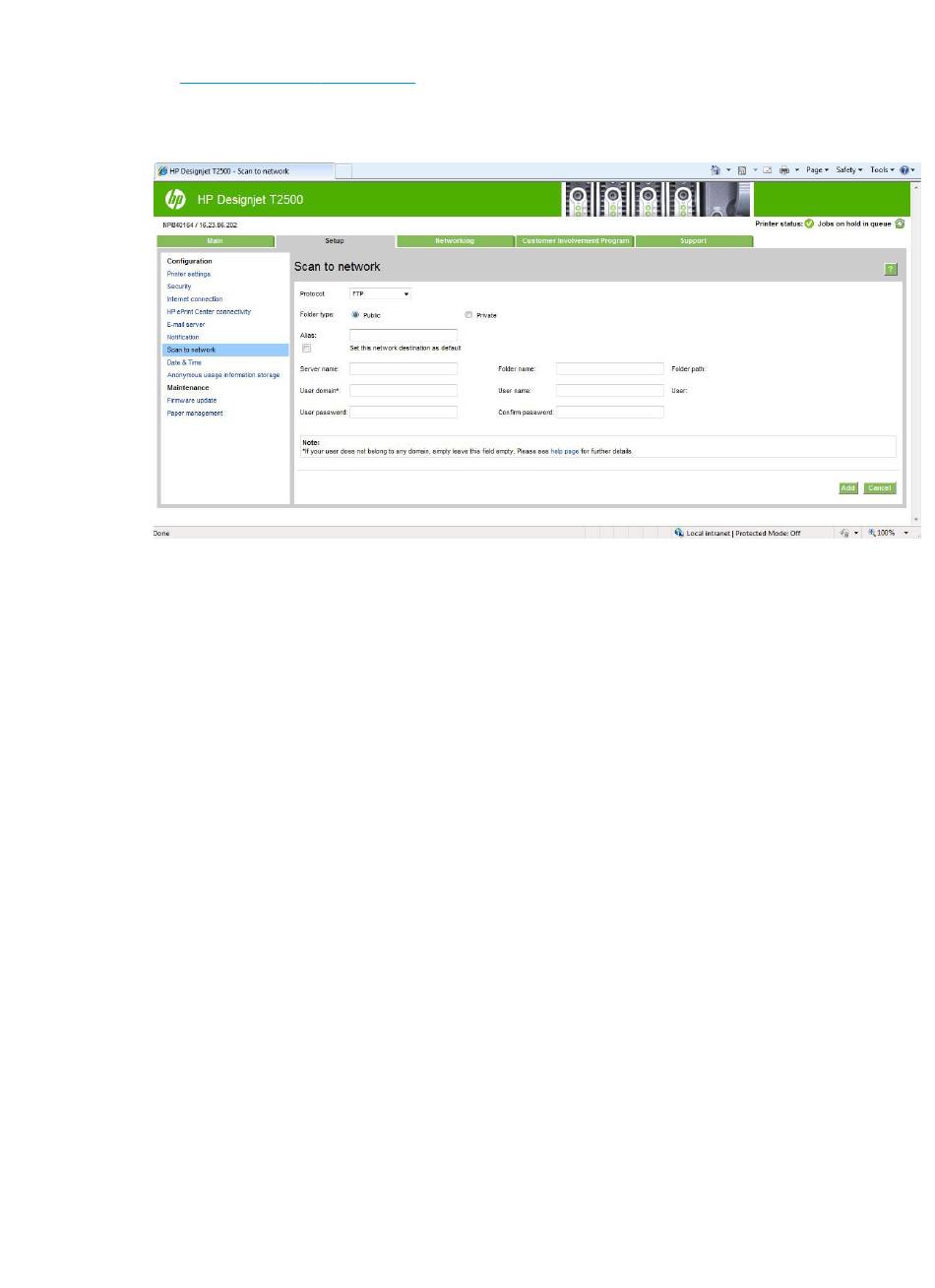Open the green help question mark icon

click(891, 269)
